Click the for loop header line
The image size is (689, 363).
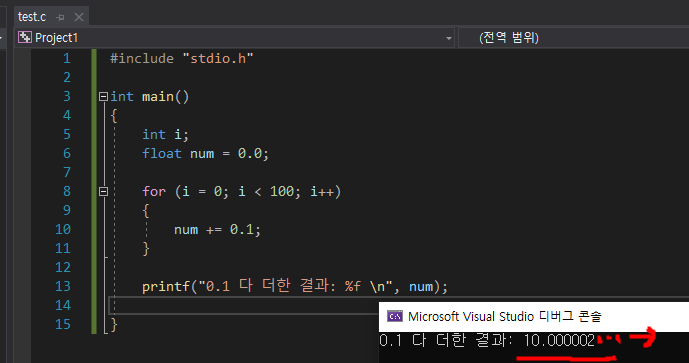click(241, 192)
